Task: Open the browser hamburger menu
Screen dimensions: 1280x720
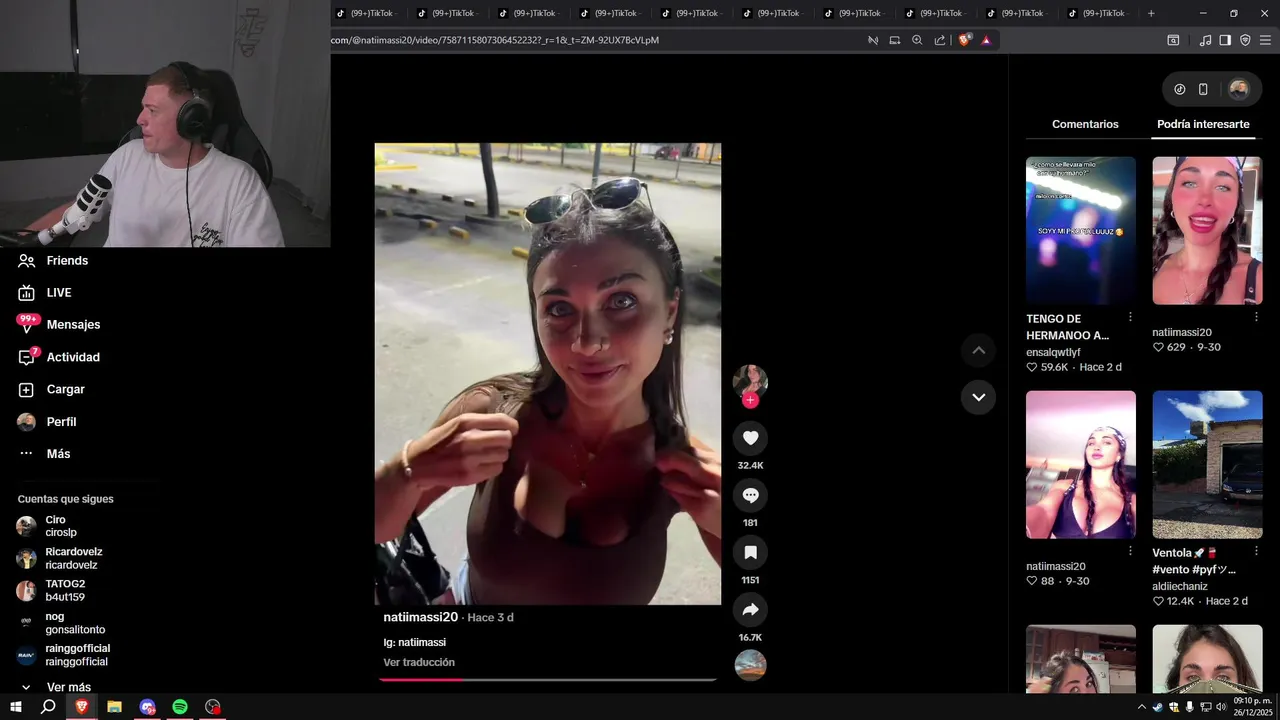Action: (1265, 40)
